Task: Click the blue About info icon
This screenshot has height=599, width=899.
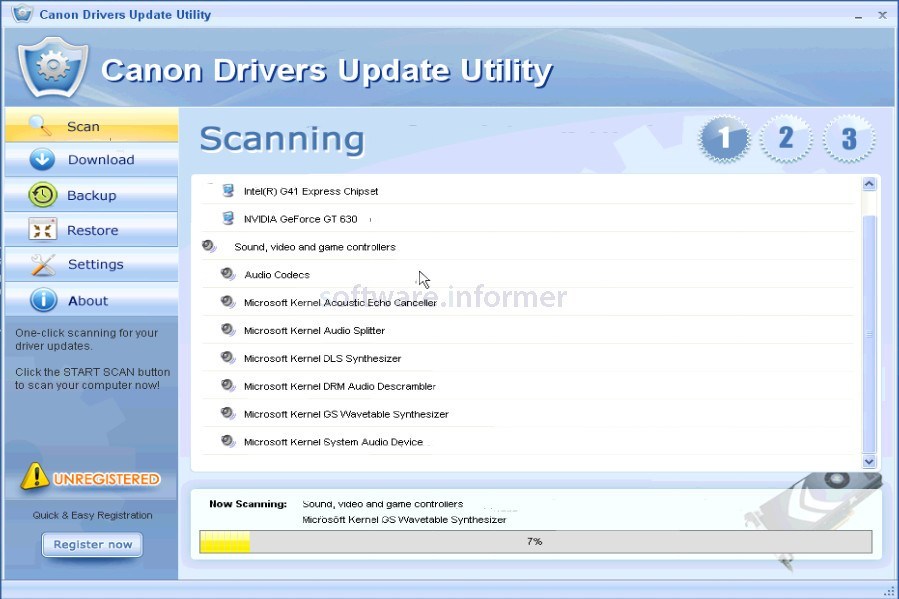Action: click(x=44, y=300)
